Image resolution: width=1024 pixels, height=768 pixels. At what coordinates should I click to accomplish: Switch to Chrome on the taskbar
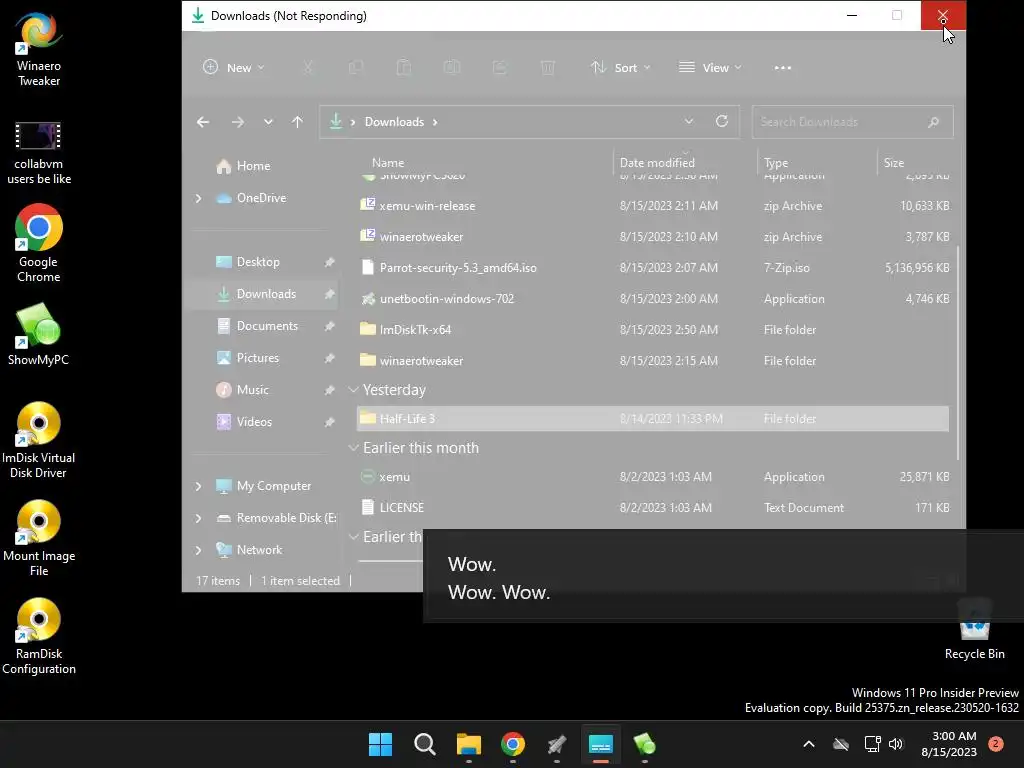[x=513, y=744]
